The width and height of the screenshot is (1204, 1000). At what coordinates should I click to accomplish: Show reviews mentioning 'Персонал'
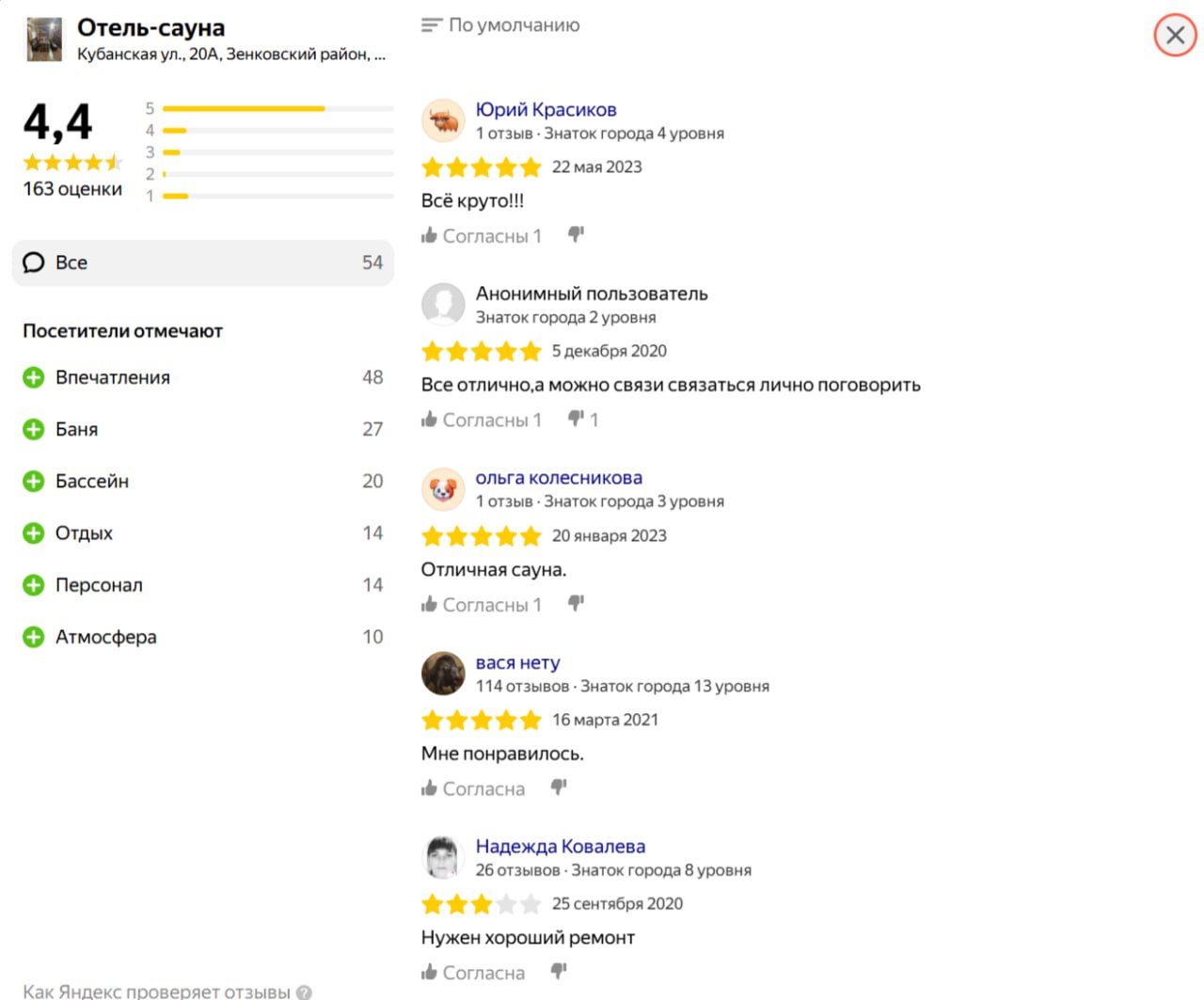point(99,585)
